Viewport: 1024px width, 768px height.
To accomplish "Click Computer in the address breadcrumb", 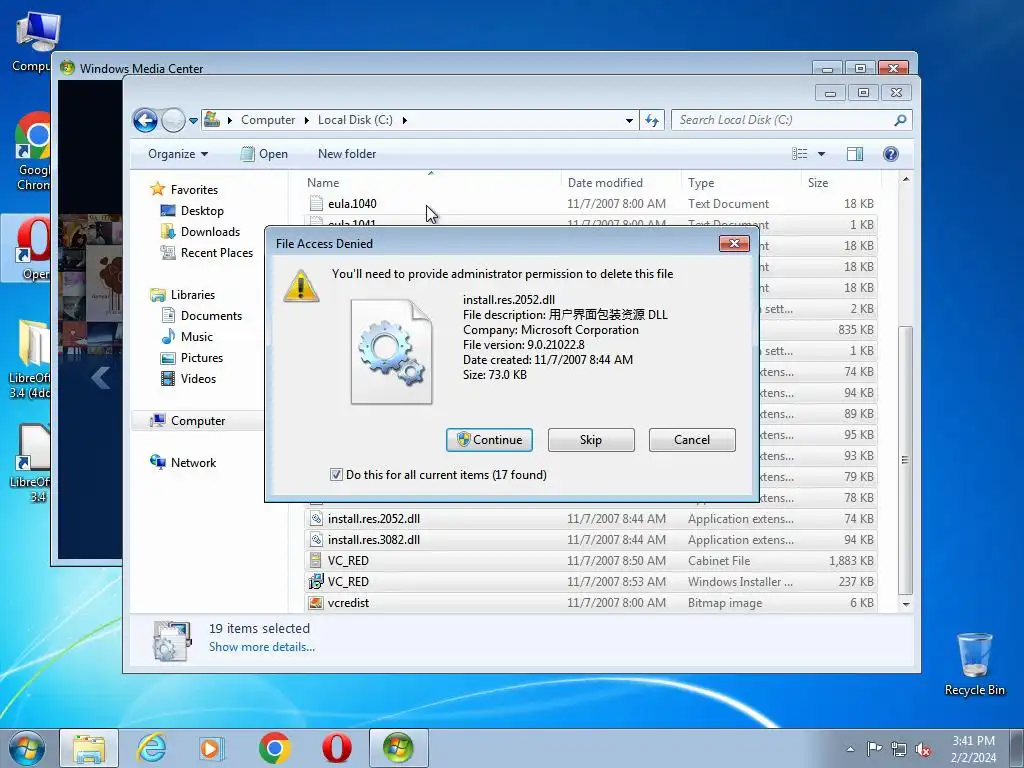I will coord(268,120).
